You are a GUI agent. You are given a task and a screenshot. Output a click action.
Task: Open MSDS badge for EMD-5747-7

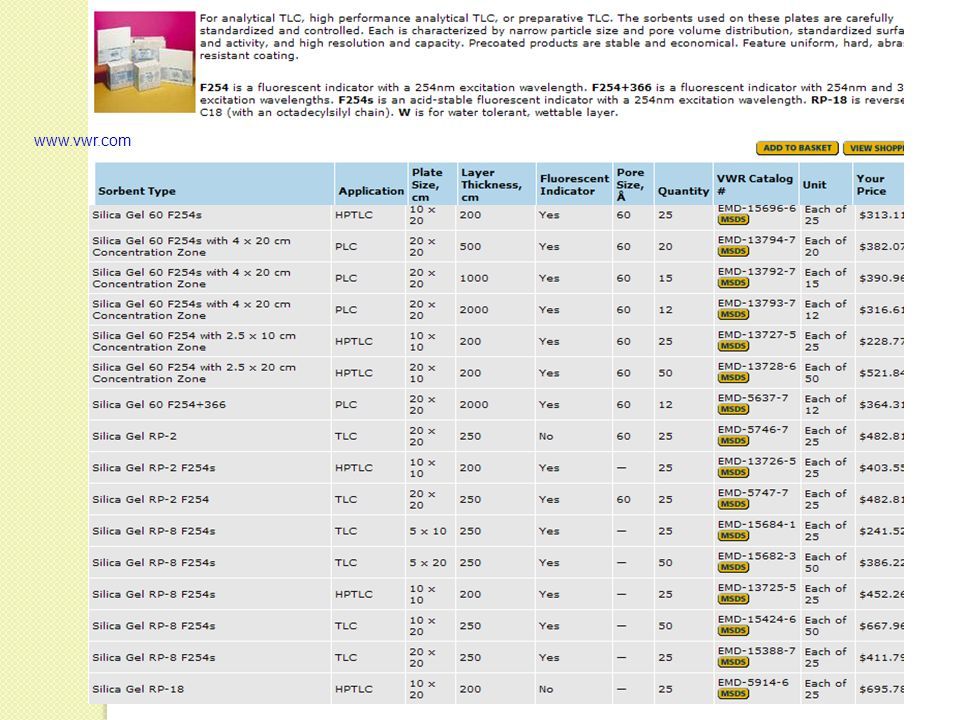pyautogui.click(x=733, y=504)
